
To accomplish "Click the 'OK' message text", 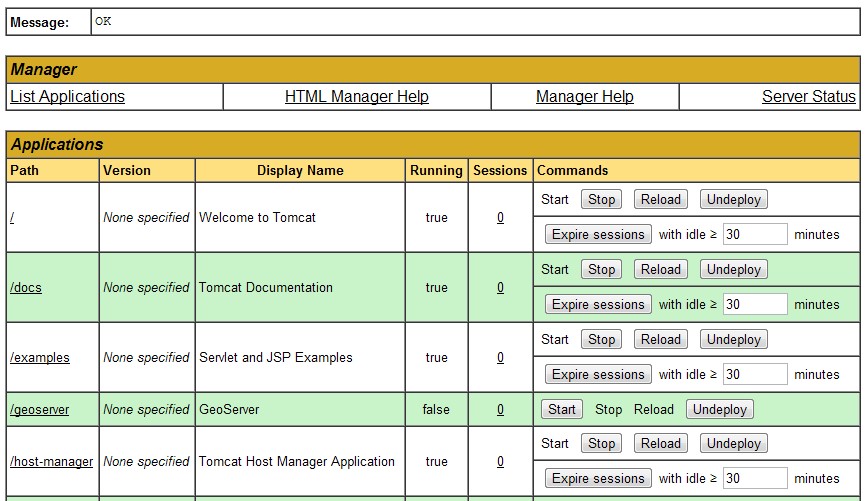I will tap(103, 22).
